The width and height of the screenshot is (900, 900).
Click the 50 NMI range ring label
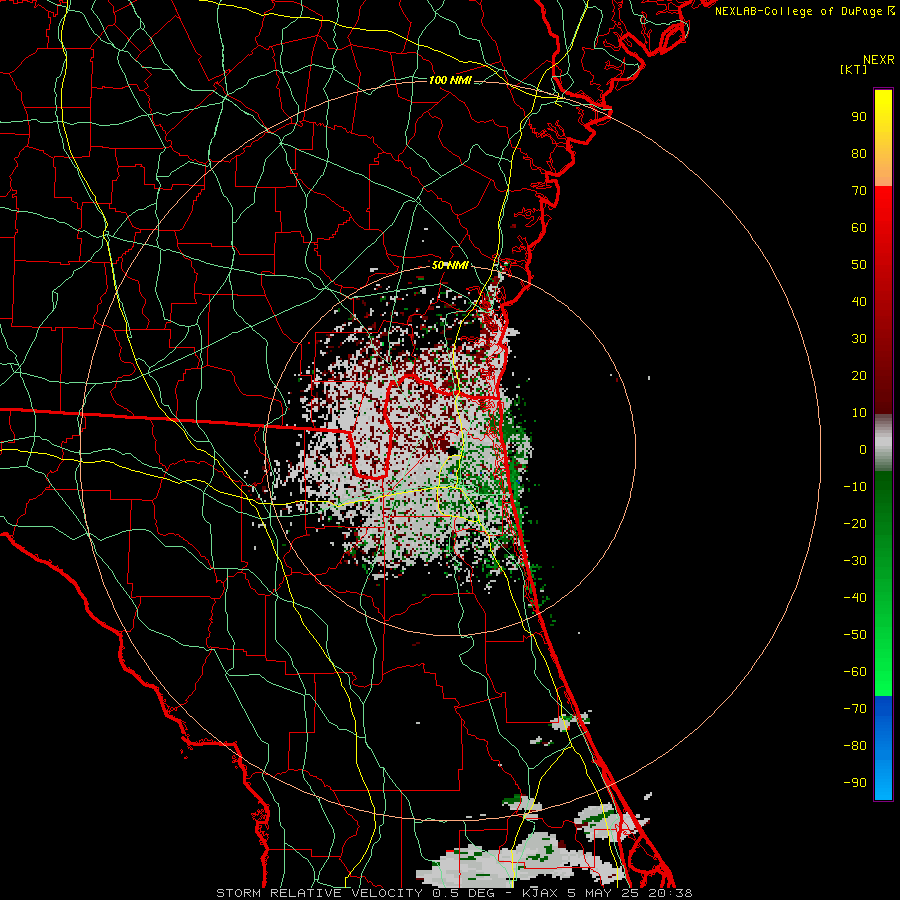[451, 265]
